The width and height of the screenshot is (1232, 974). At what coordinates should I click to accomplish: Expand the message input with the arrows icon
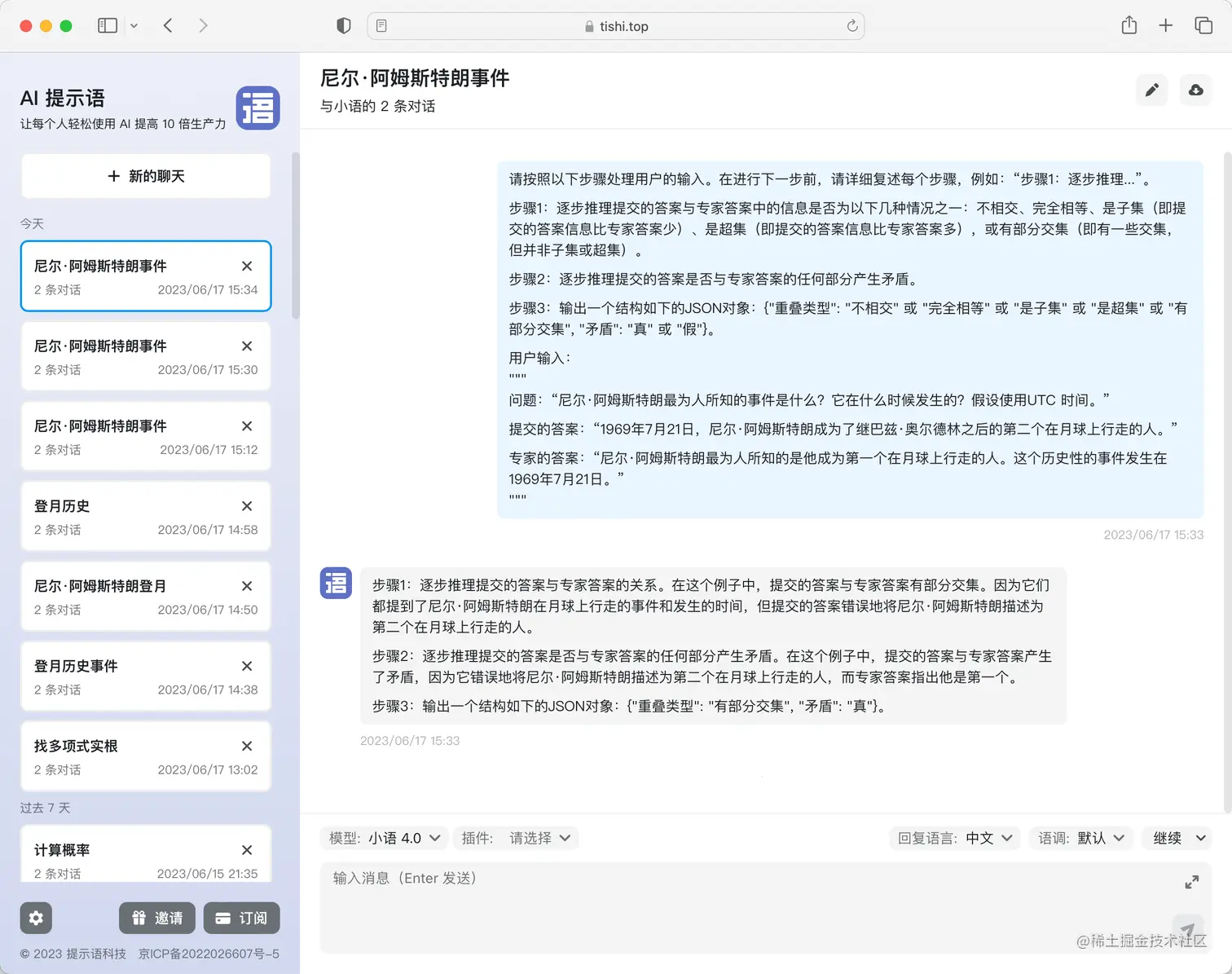(1191, 882)
